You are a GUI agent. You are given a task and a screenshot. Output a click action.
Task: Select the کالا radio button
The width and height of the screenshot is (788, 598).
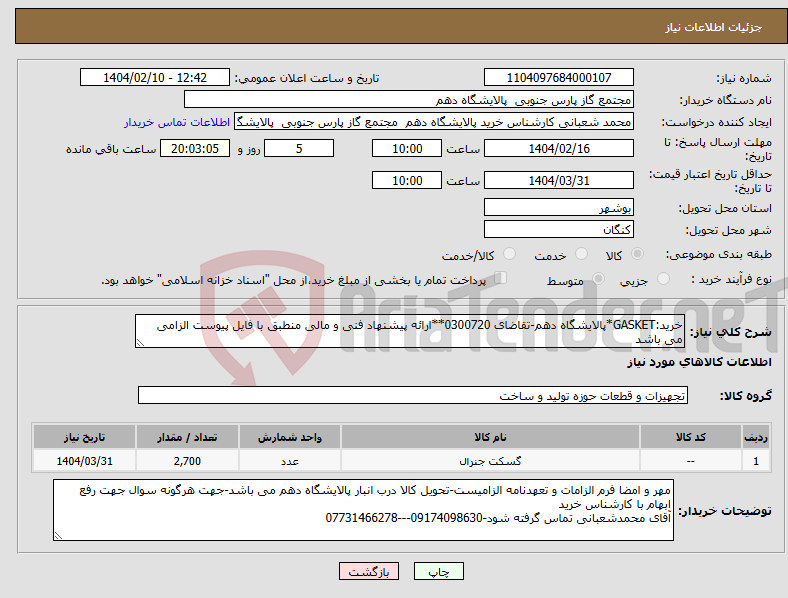(x=637, y=254)
